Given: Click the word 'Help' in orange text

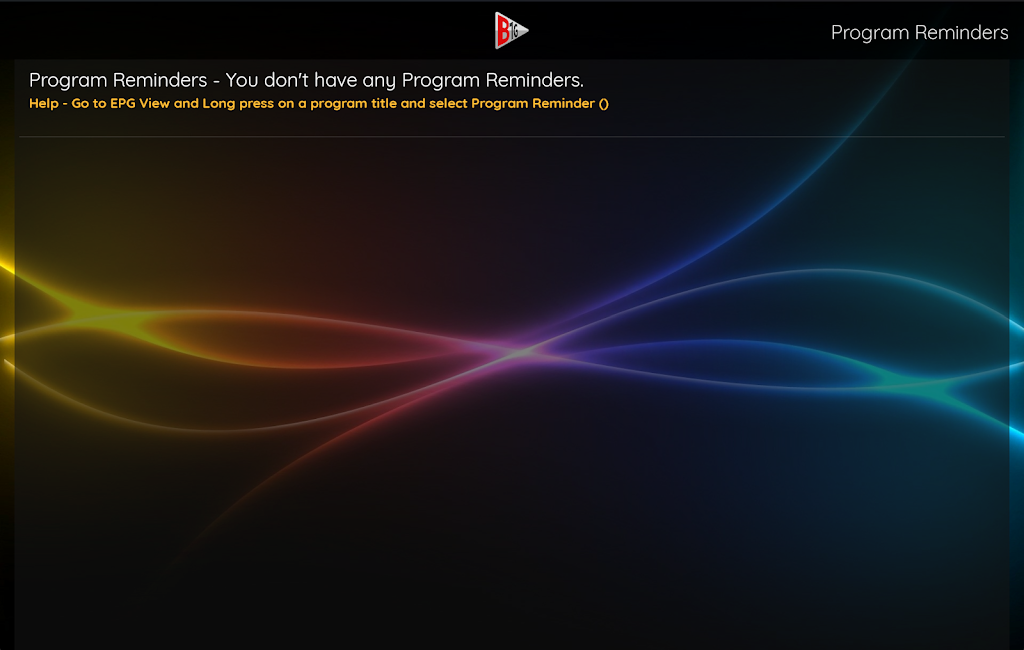Looking at the screenshot, I should (43, 103).
